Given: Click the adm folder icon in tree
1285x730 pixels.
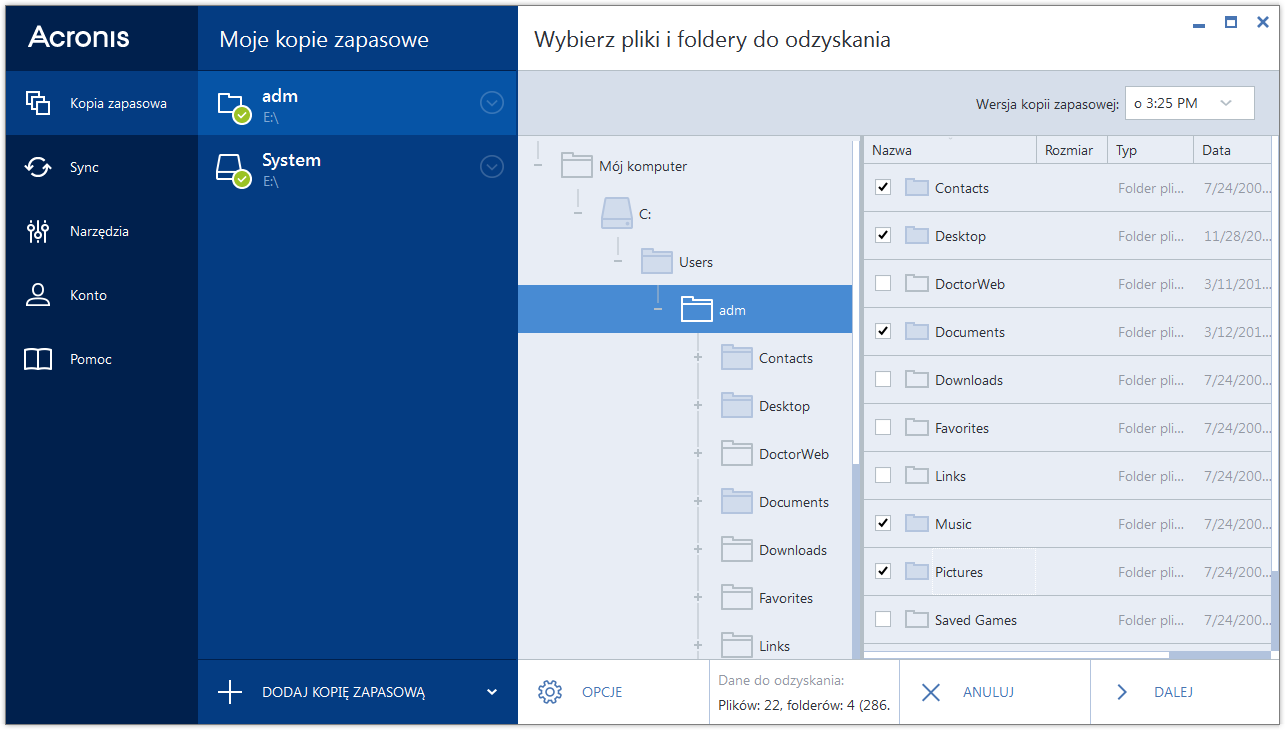Looking at the screenshot, I should coord(697,309).
